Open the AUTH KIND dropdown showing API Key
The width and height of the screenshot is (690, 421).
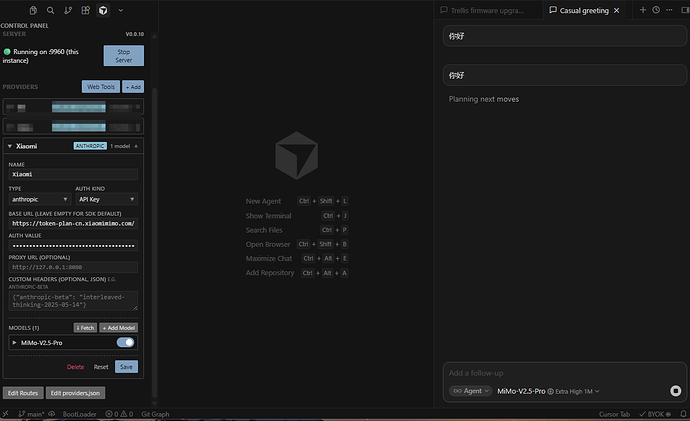click(x=106, y=199)
